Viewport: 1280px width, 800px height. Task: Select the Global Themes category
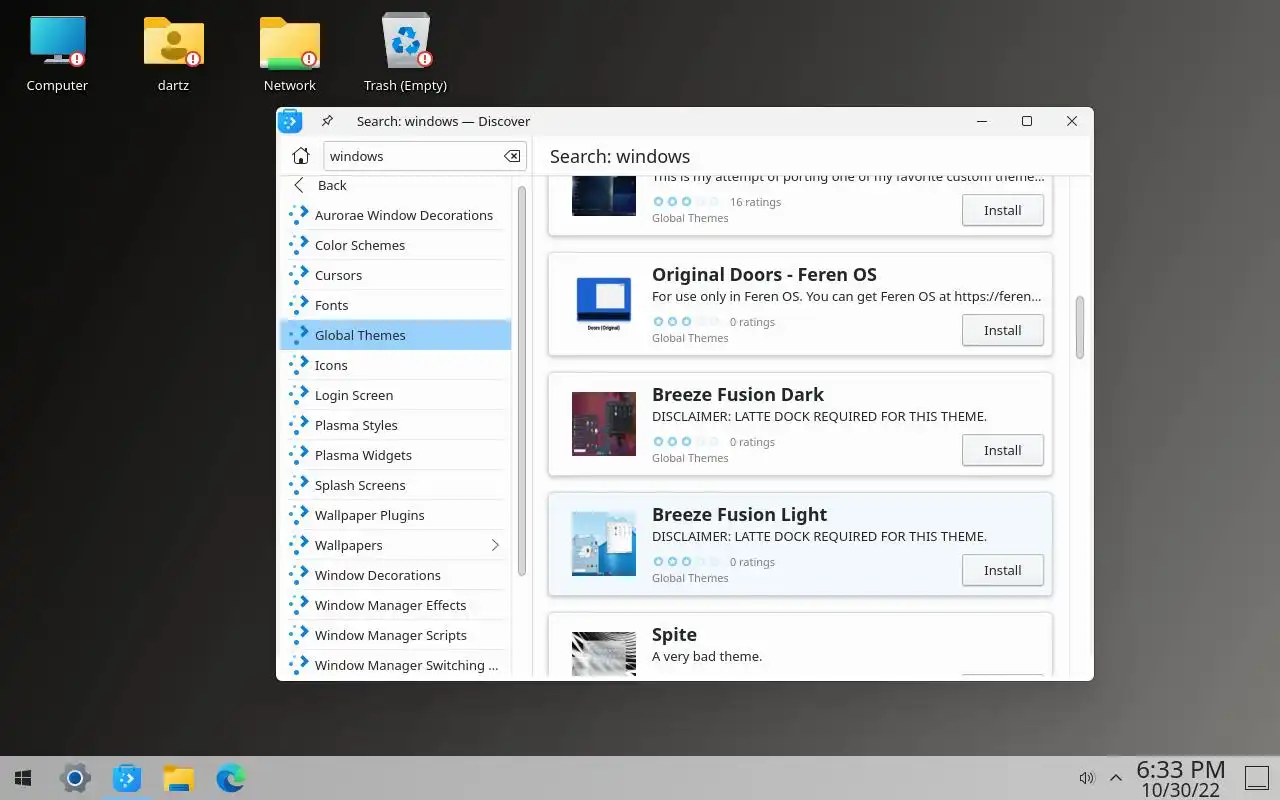pyautogui.click(x=396, y=335)
